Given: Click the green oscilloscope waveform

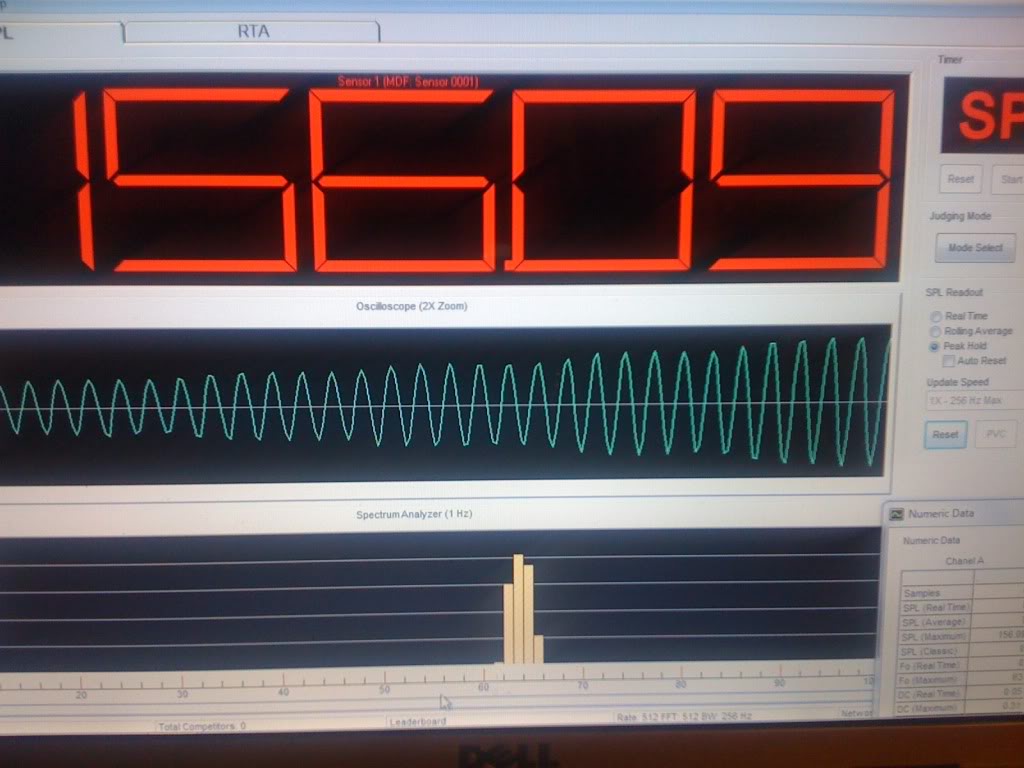Looking at the screenshot, I should pyautogui.click(x=444, y=405).
